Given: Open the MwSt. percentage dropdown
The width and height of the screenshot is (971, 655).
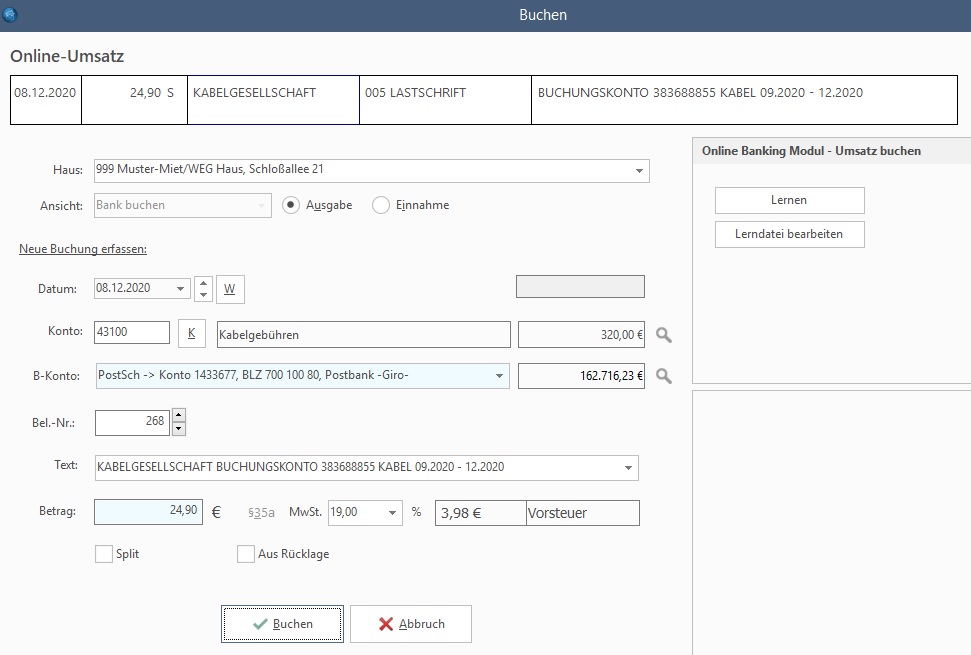Looking at the screenshot, I should pos(391,513).
